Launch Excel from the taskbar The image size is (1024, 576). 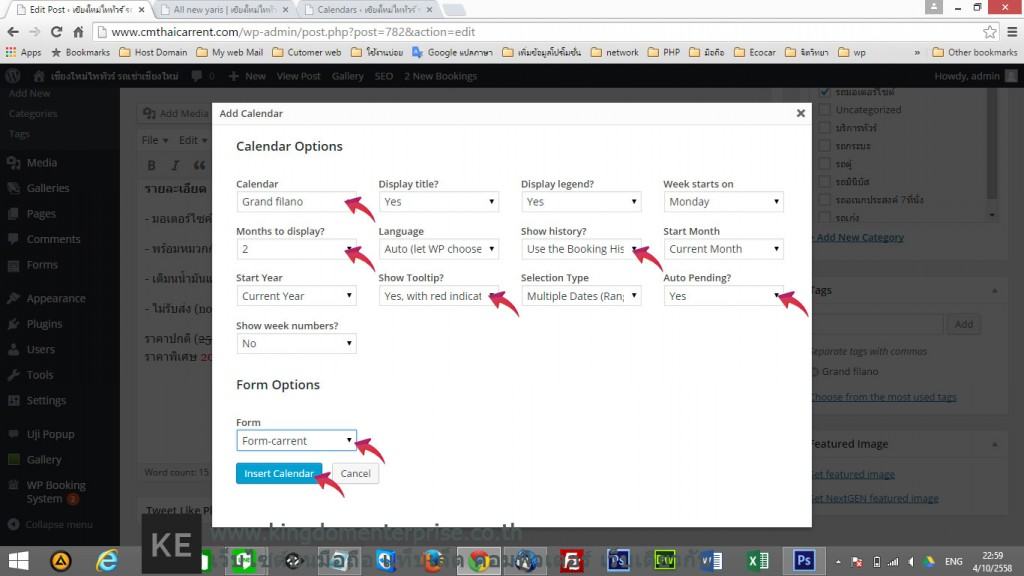pos(757,560)
